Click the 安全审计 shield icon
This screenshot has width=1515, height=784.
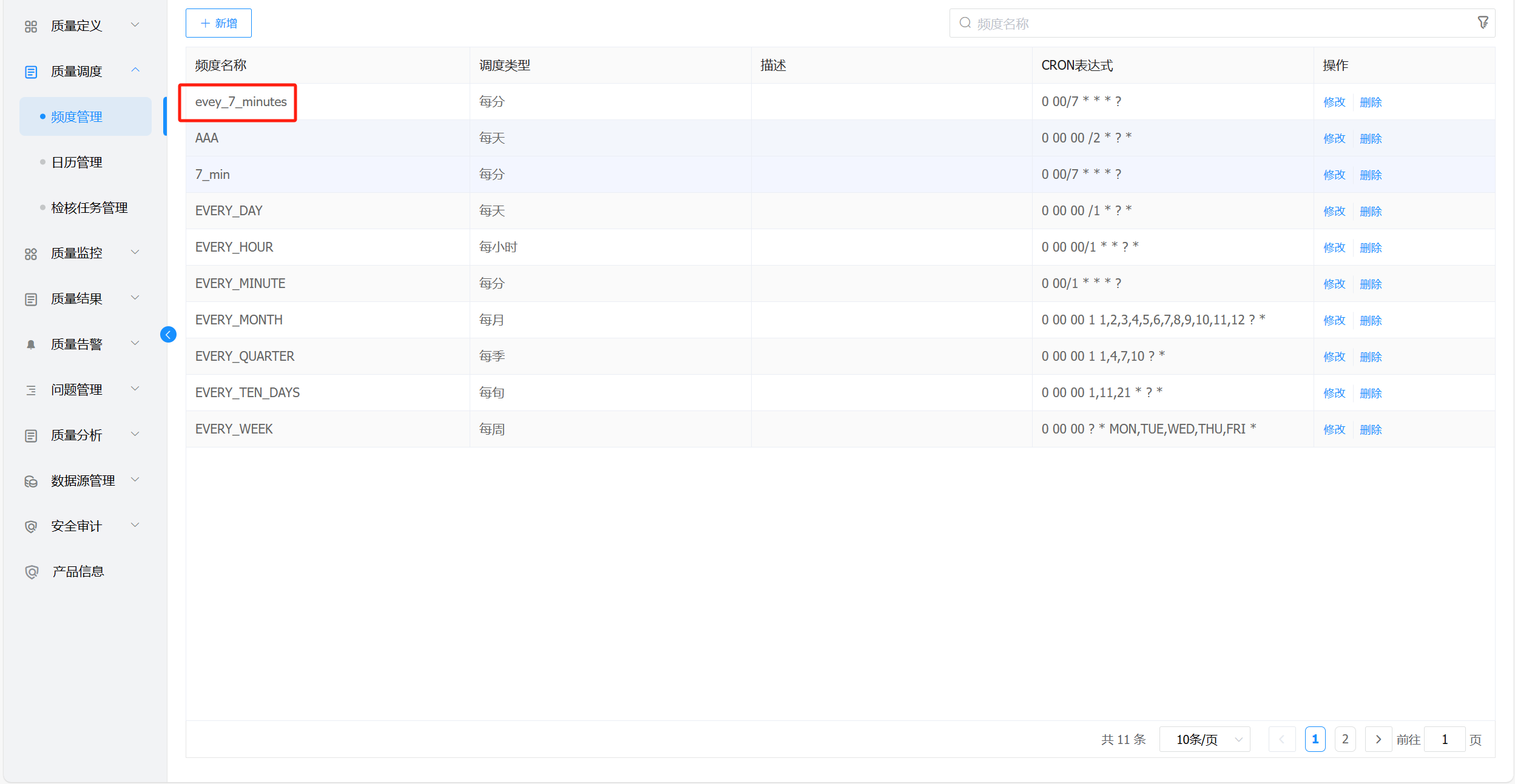31,526
